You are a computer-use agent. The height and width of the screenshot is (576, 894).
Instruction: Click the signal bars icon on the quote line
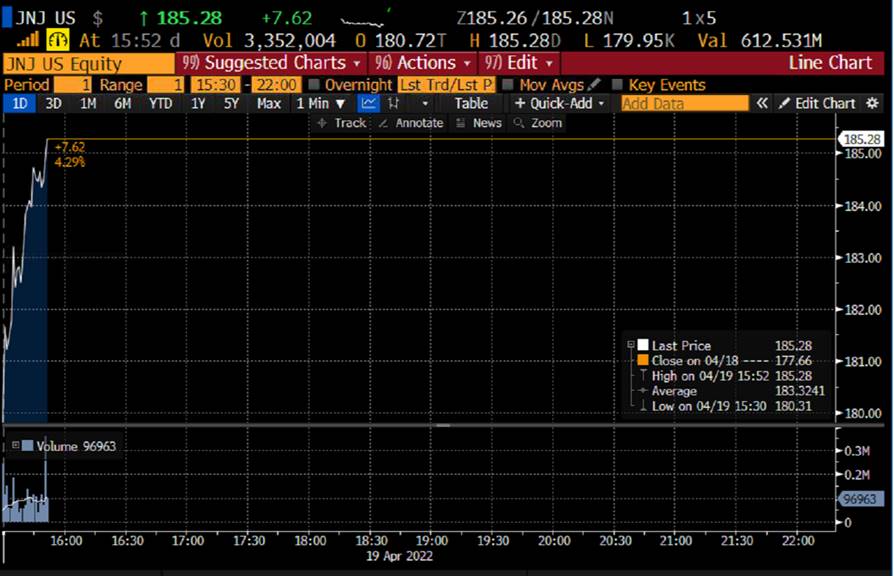click(27, 40)
